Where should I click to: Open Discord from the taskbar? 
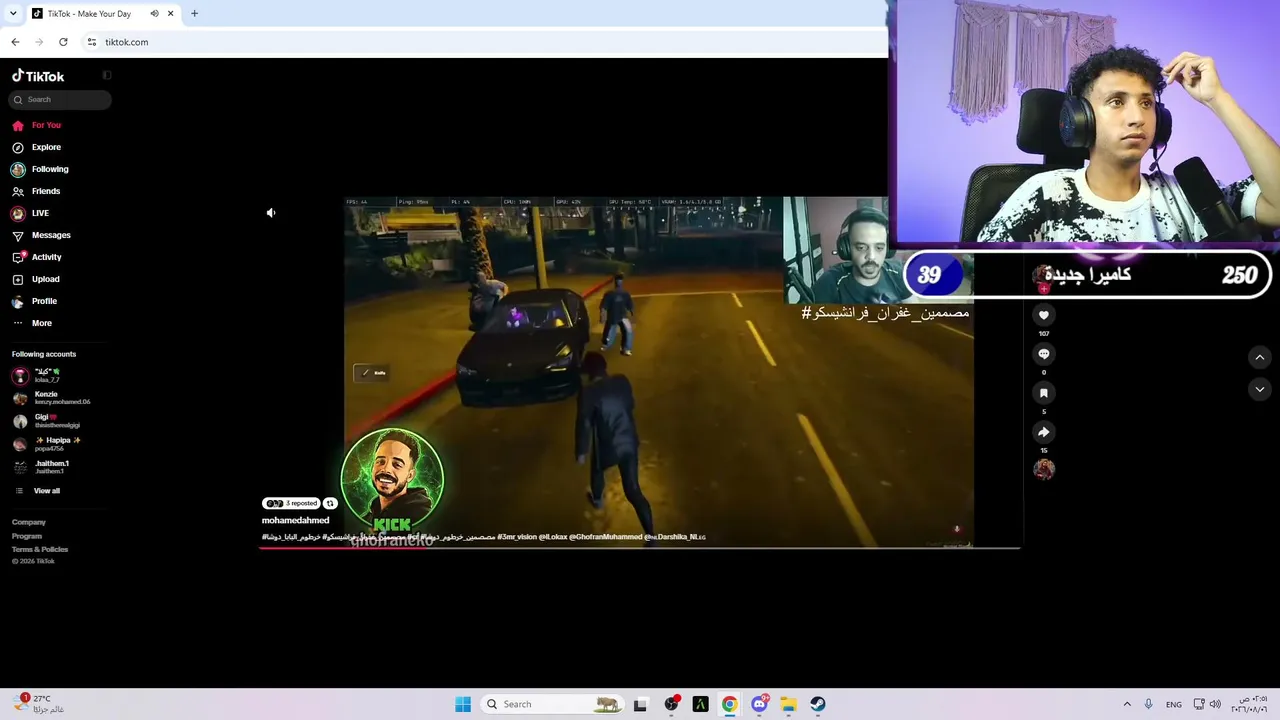click(759, 704)
